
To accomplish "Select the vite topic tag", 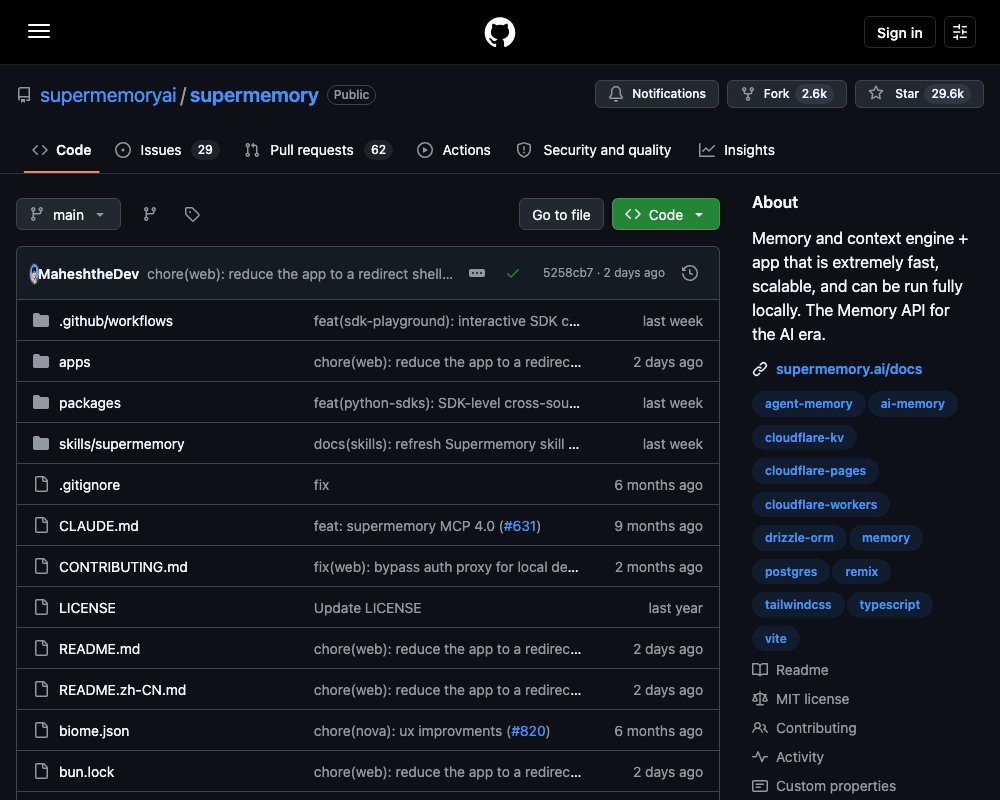I will click(776, 639).
